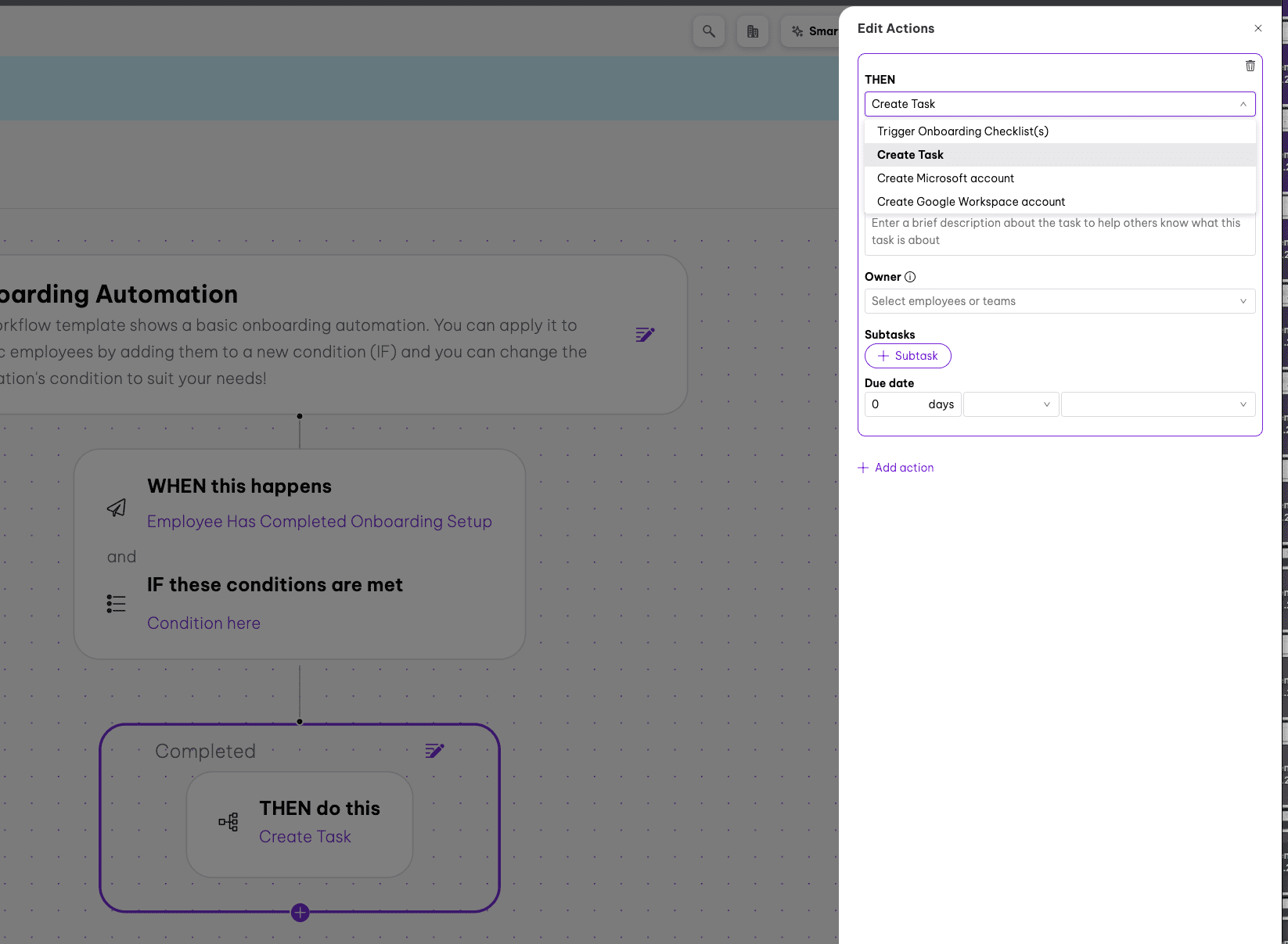Click the building icon button in toolbar
The height and width of the screenshot is (944, 1288).
coord(753,31)
